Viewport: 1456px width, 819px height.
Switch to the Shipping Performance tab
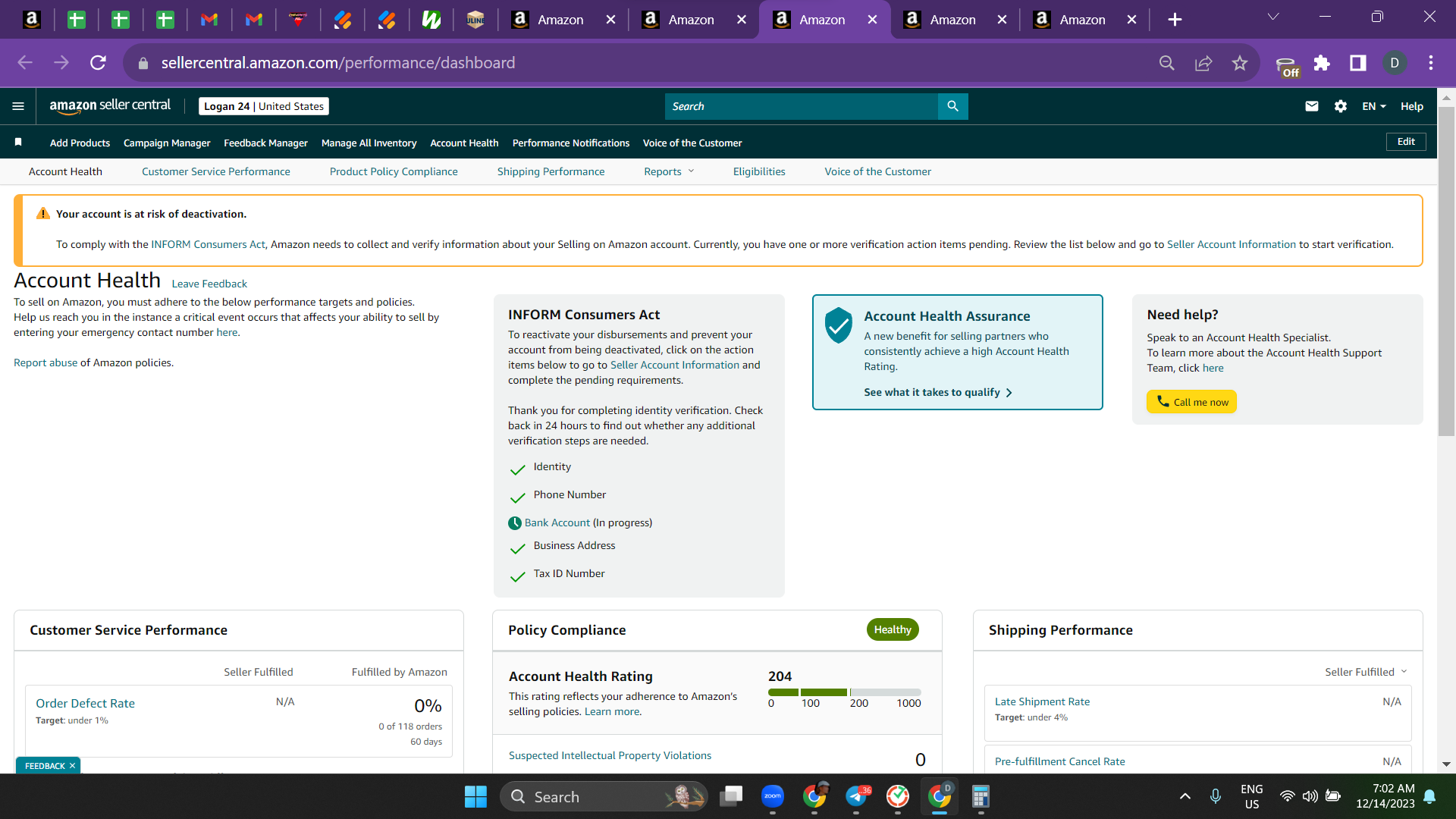tap(551, 171)
